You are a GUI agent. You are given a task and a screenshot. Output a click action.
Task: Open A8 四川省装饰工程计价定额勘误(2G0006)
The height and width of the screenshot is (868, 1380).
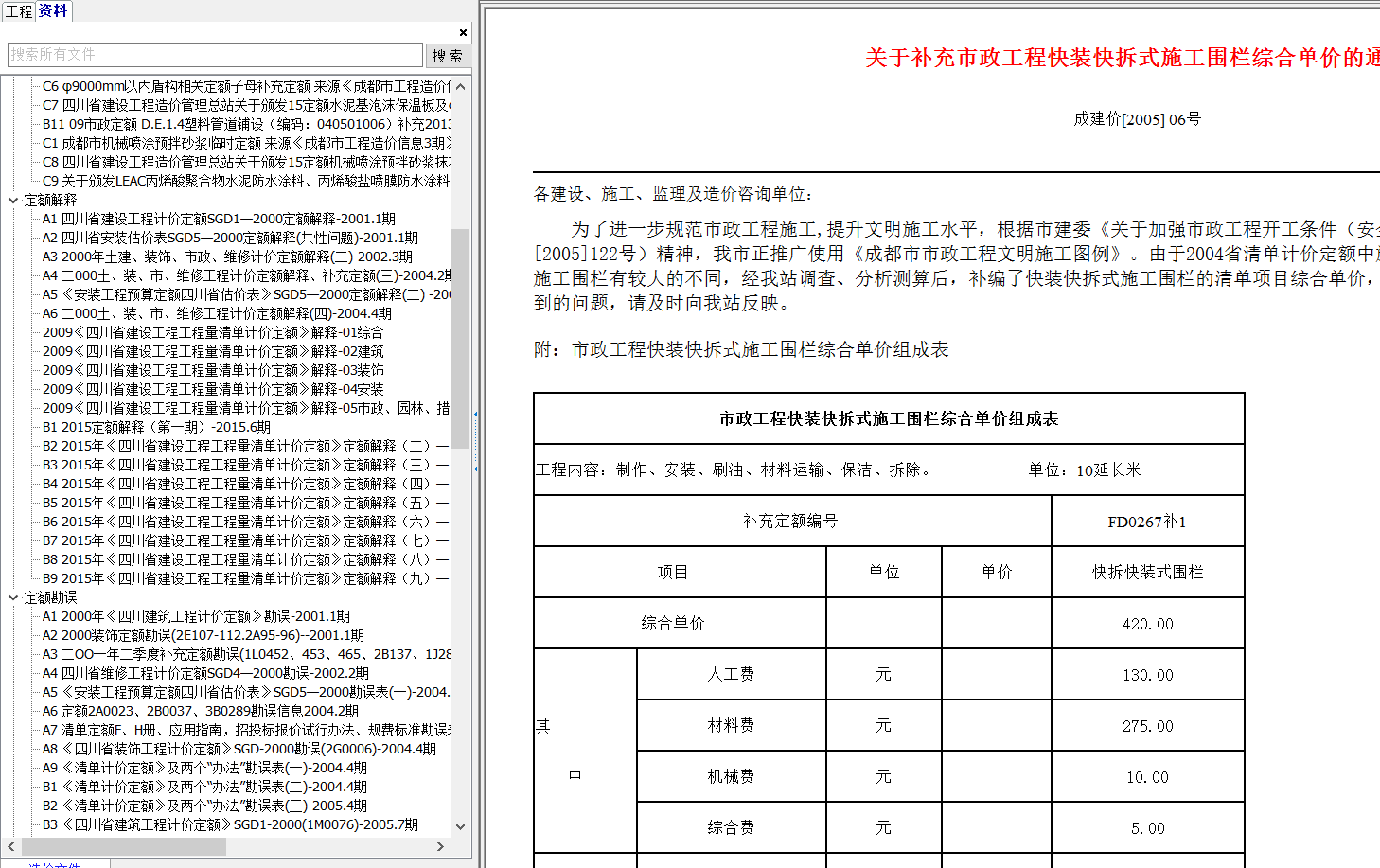point(239,749)
